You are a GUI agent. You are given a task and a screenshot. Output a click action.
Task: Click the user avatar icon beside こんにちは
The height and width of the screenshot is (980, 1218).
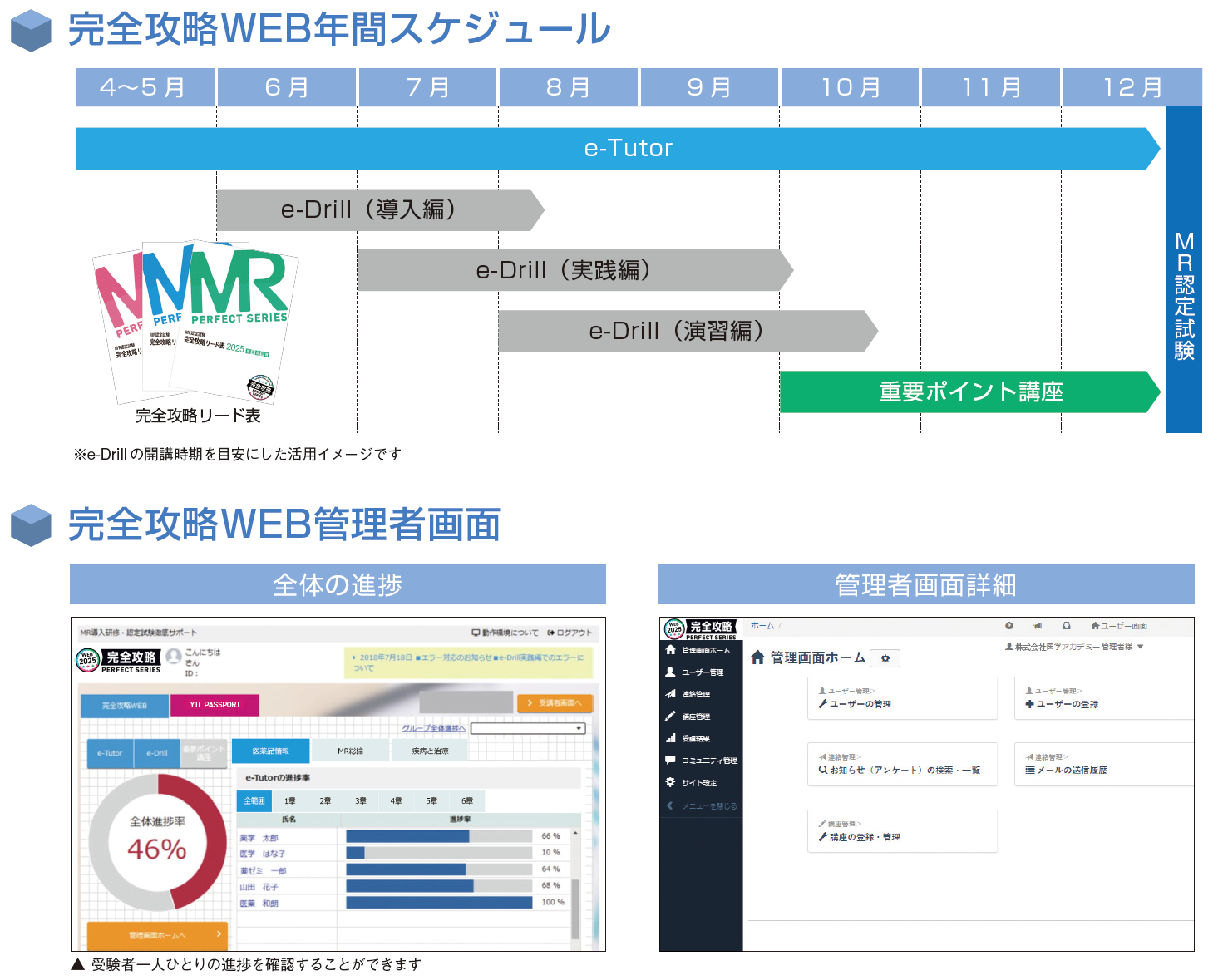click(174, 656)
